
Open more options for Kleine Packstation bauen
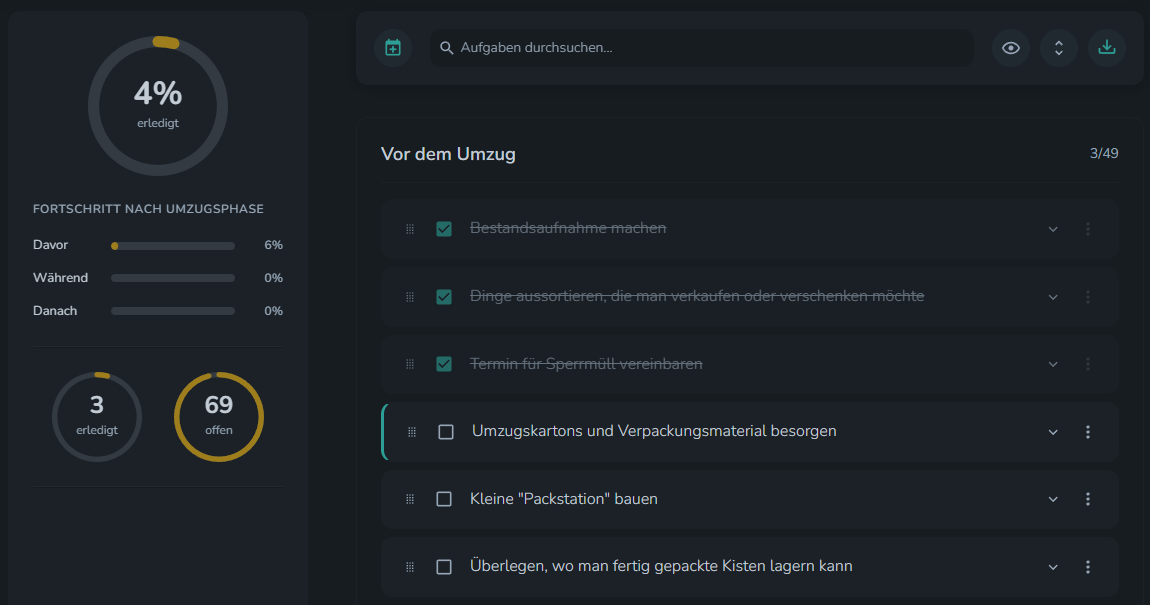tap(1088, 499)
